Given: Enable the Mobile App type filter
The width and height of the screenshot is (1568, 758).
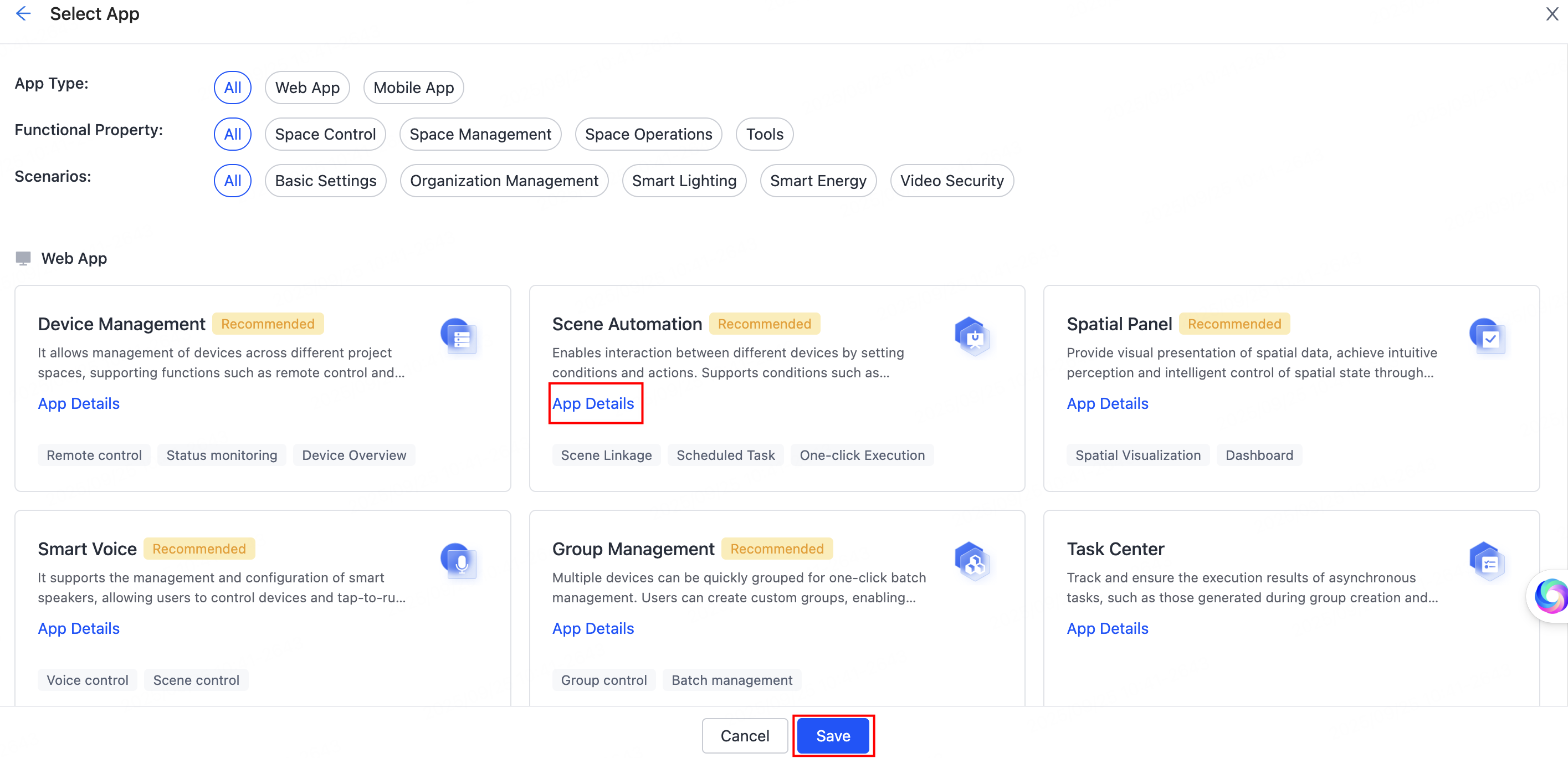Looking at the screenshot, I should tap(413, 87).
